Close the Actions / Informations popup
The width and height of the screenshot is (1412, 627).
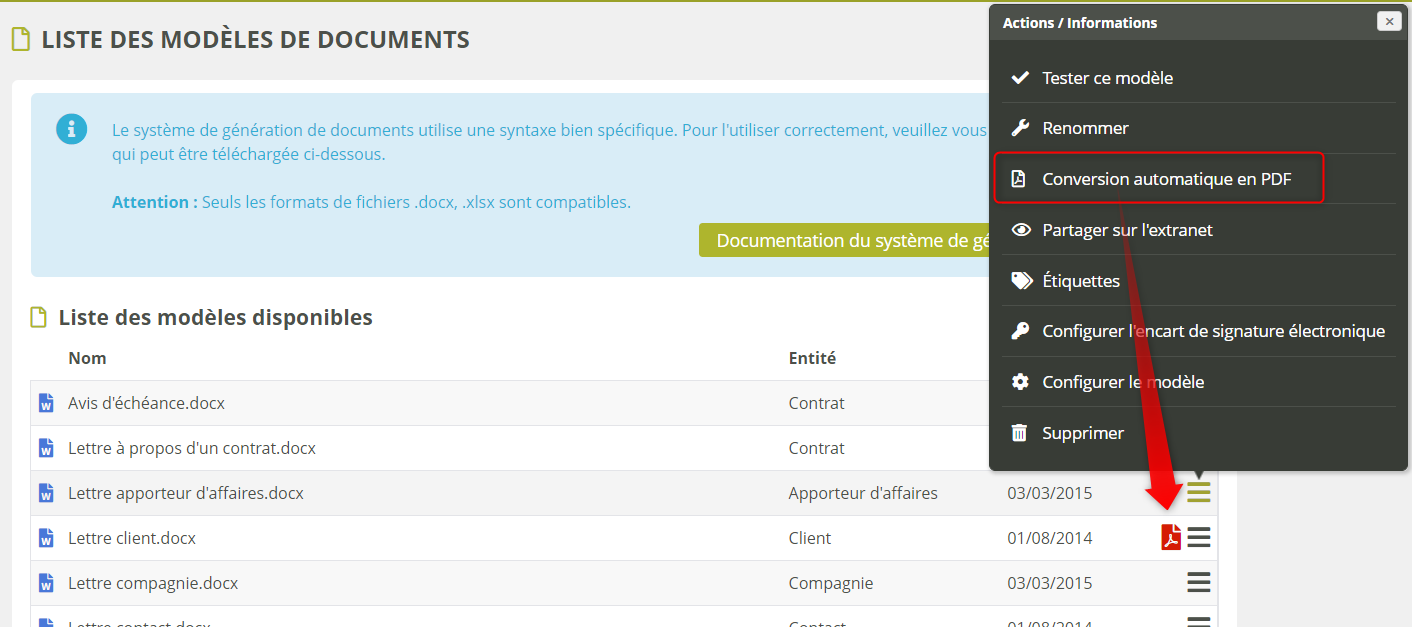pos(1388,22)
